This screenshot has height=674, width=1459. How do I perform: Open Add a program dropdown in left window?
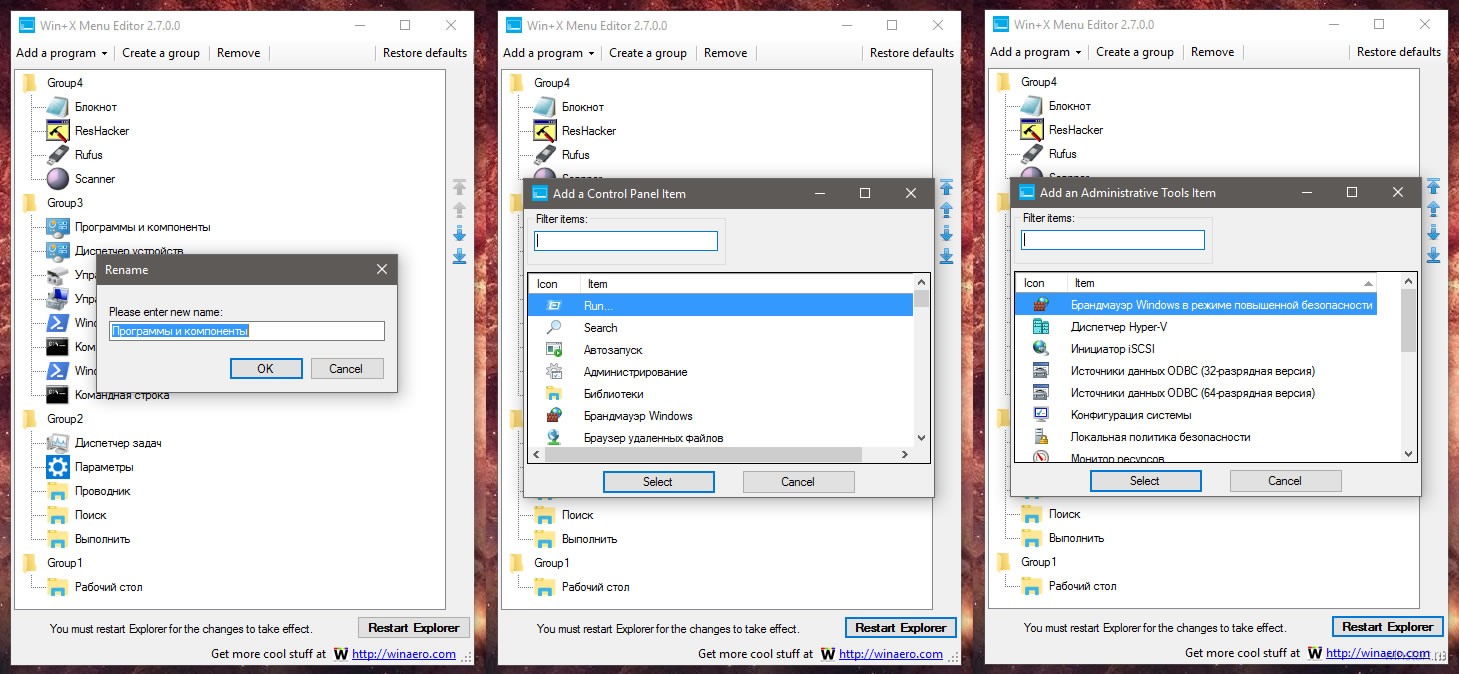[x=61, y=53]
